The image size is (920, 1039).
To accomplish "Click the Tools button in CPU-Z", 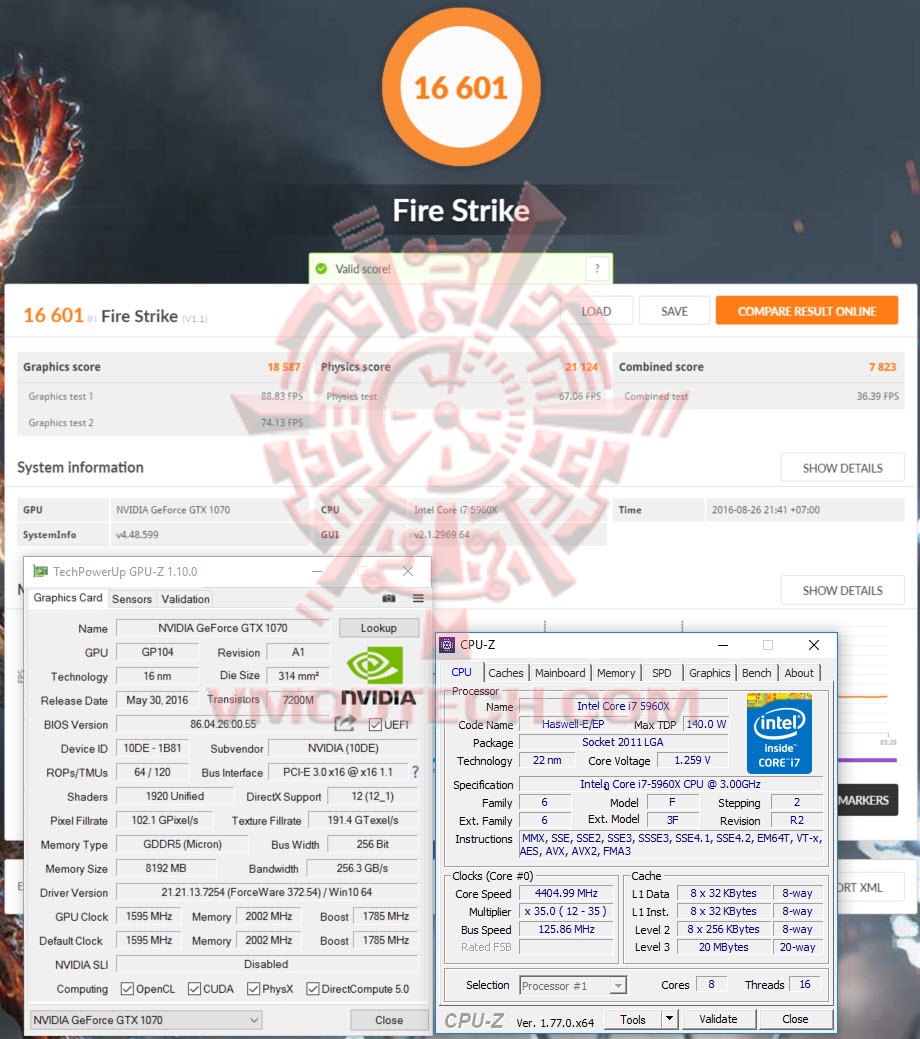I will tap(633, 1018).
